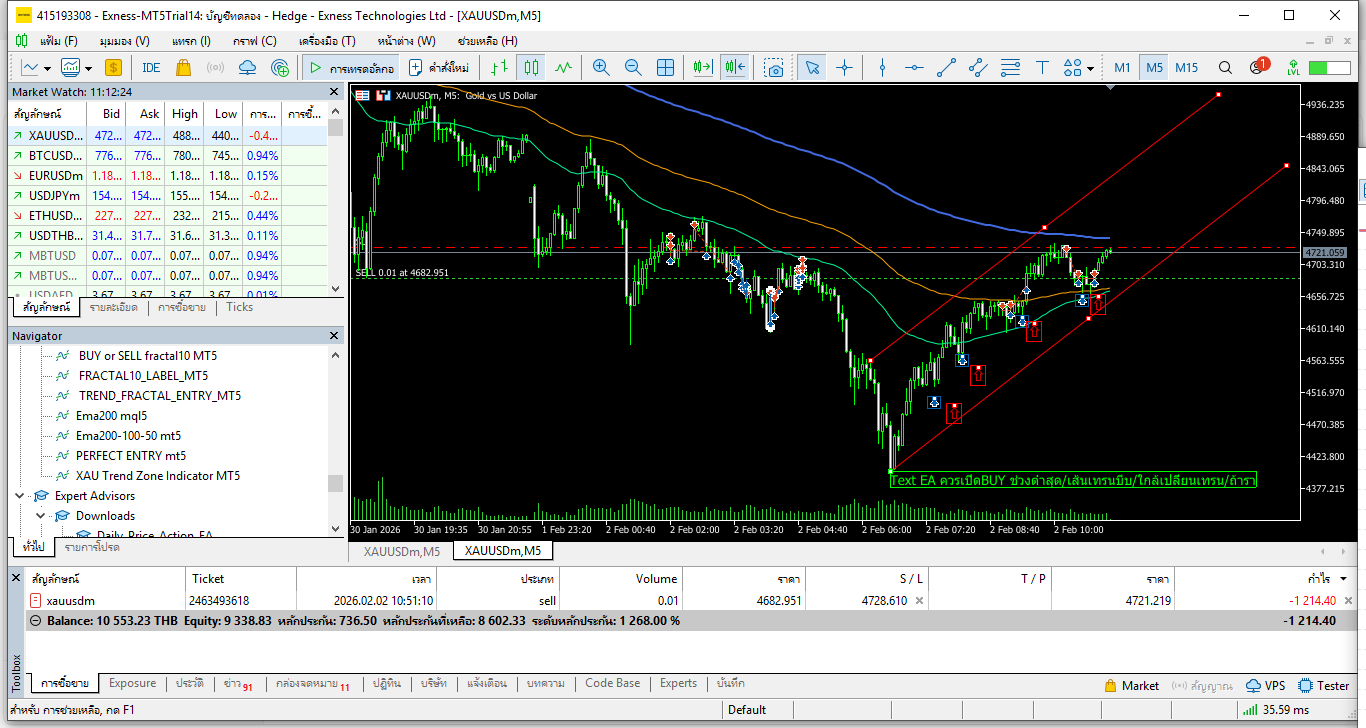The width and height of the screenshot is (1366, 728).
Task: Click the tile windows grid icon
Action: (665, 67)
